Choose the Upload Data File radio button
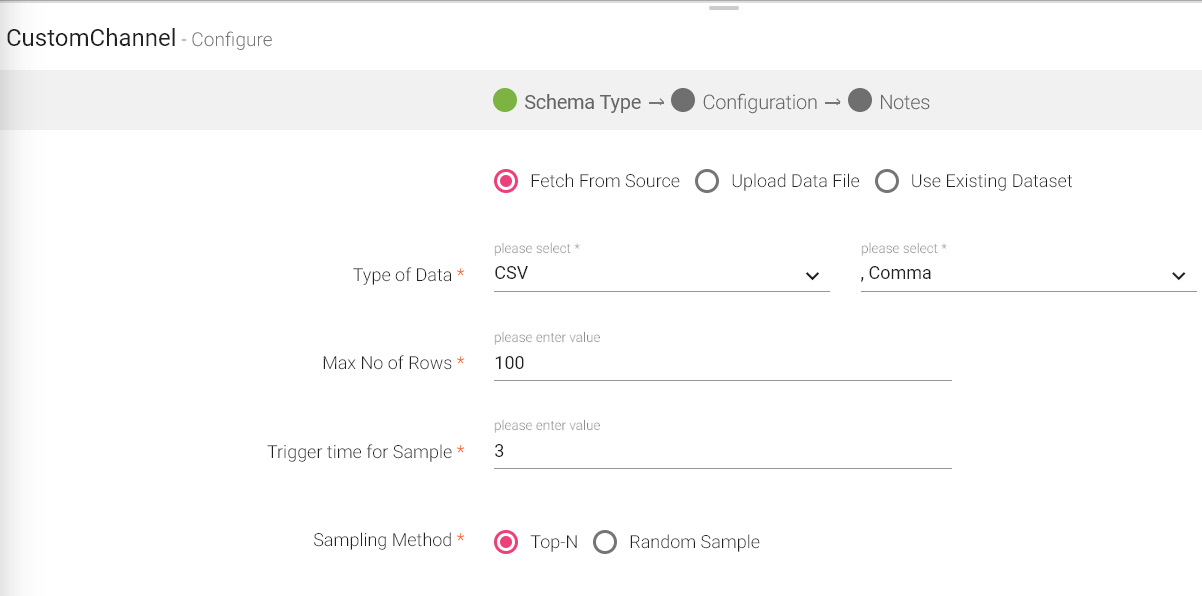Viewport: 1202px width, 596px height. [x=707, y=181]
